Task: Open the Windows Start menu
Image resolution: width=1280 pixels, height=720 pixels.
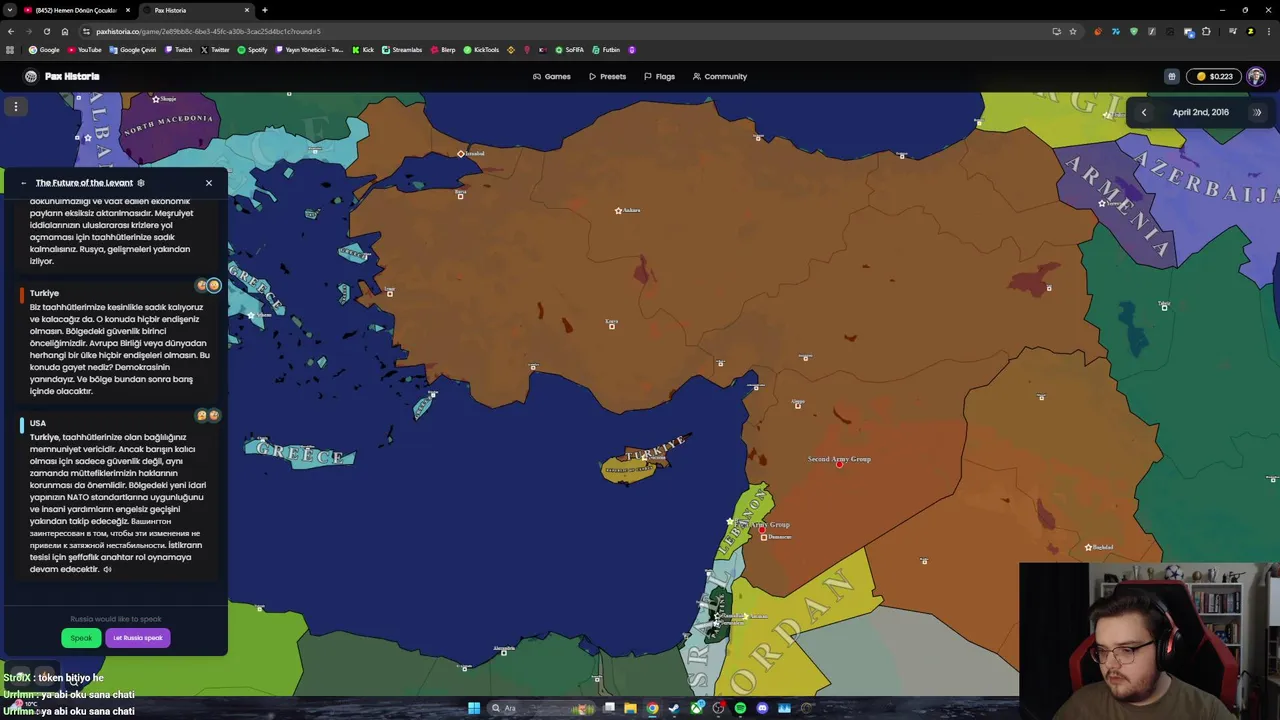Action: pos(474,708)
